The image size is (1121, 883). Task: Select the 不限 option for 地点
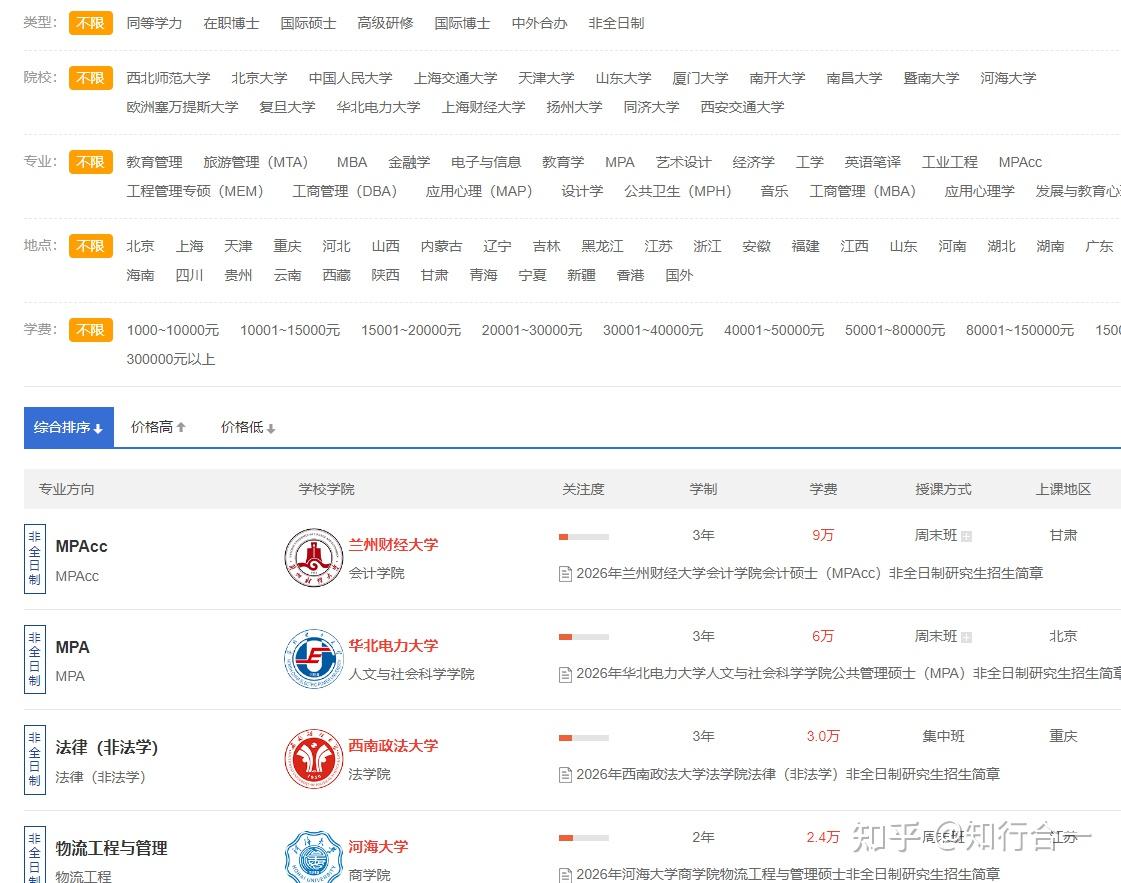[91, 246]
